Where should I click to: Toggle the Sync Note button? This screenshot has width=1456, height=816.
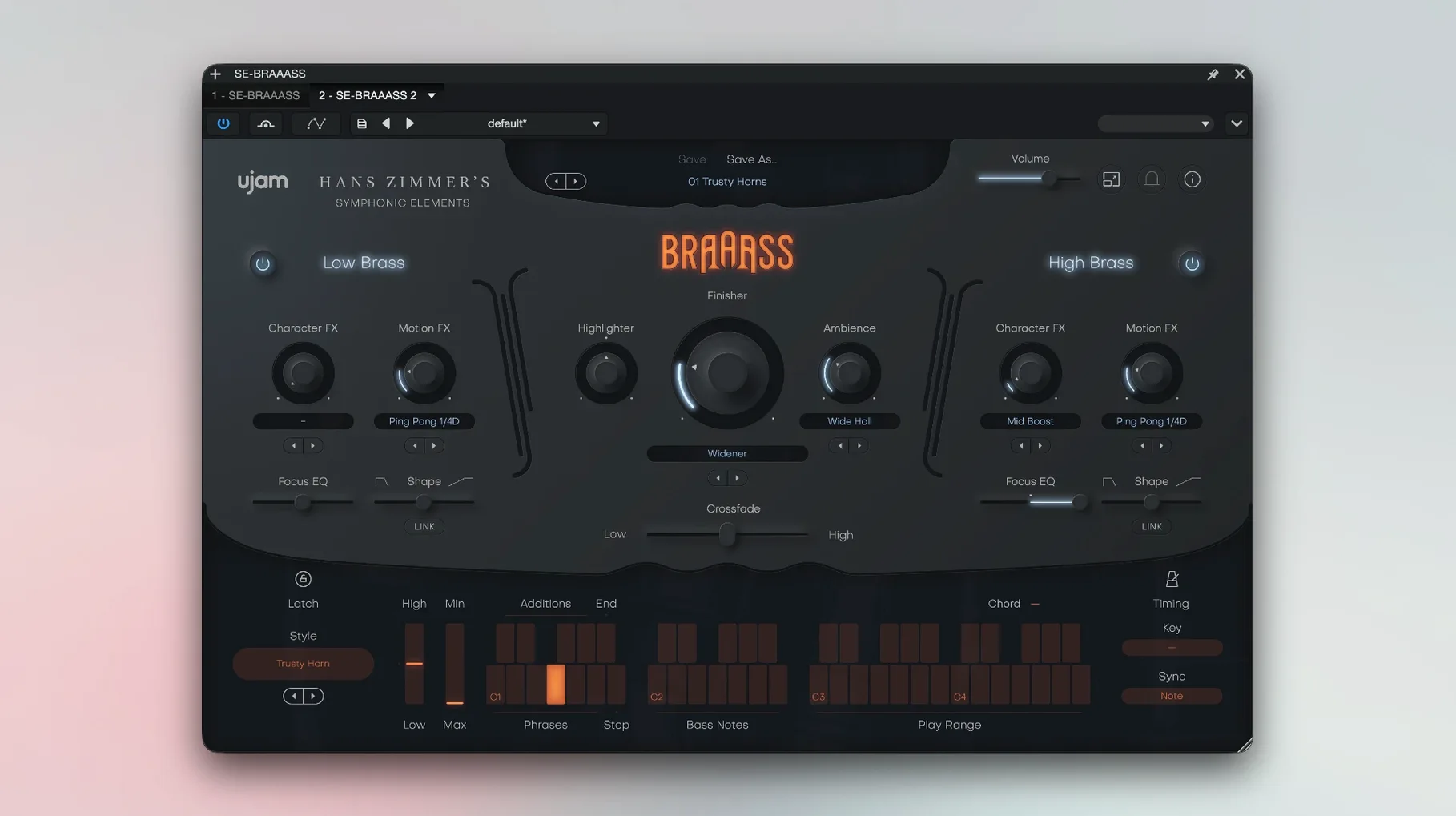coord(1172,696)
